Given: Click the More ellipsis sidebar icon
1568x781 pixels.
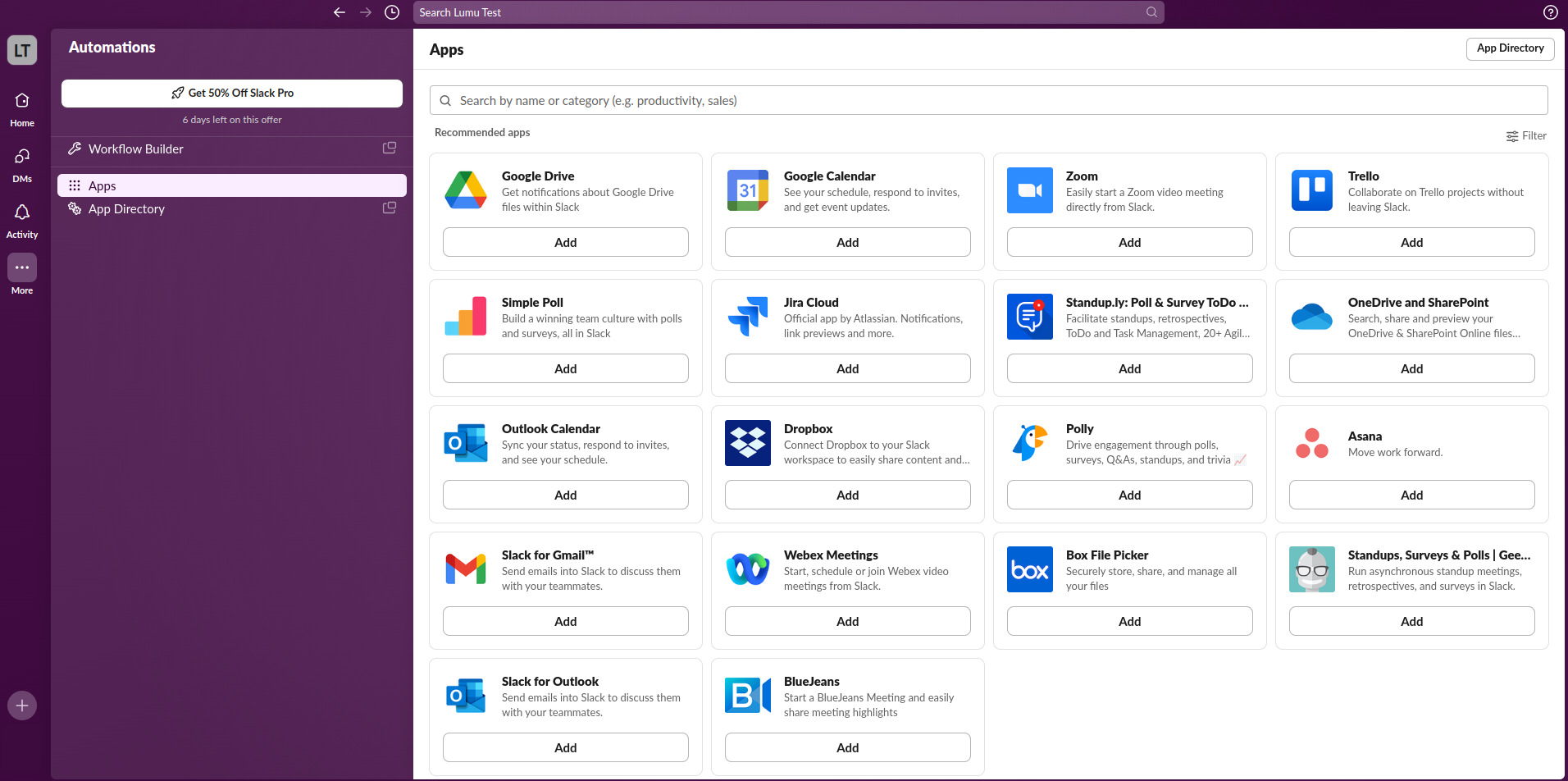Looking at the screenshot, I should [22, 268].
